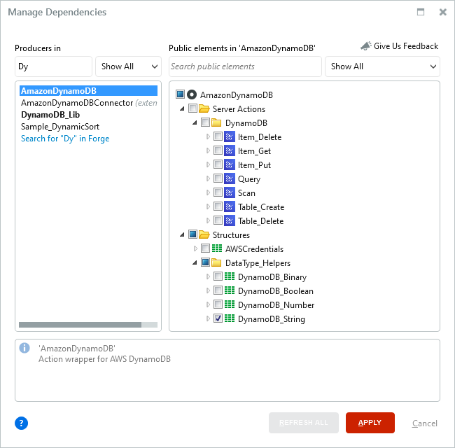The image size is (455, 448).
Task: Click the 'Action wrapper for AWS DynamoDB' text
Action: [104, 359]
